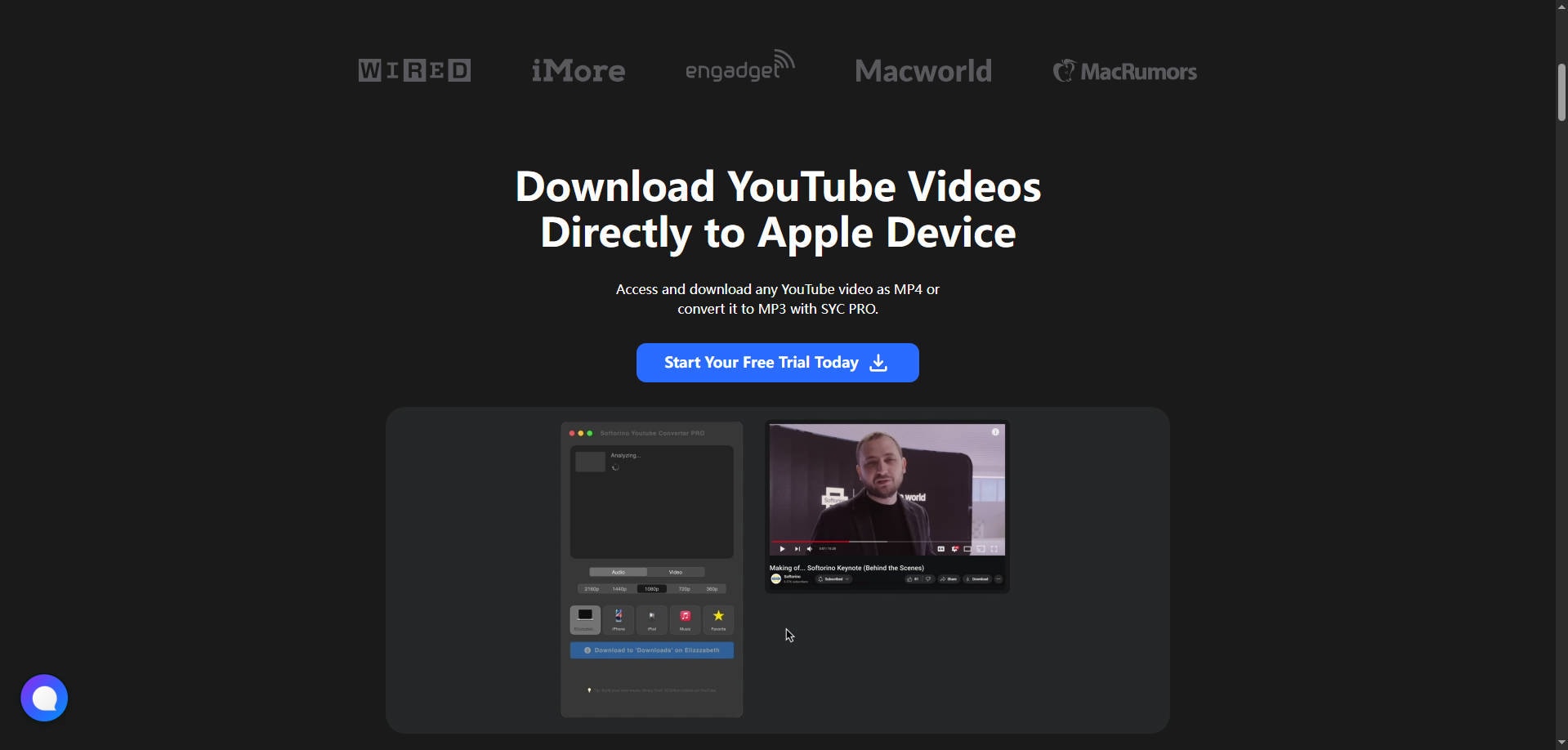1568x750 pixels.
Task: Click the page scrollbar thumb
Action: coord(1561,92)
